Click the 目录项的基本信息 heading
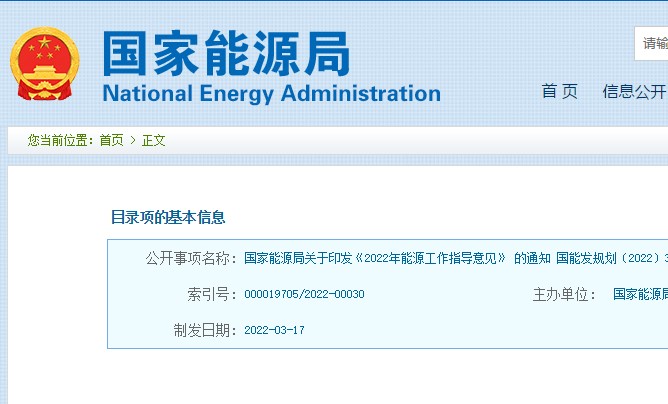The width and height of the screenshot is (668, 404). pos(168,217)
